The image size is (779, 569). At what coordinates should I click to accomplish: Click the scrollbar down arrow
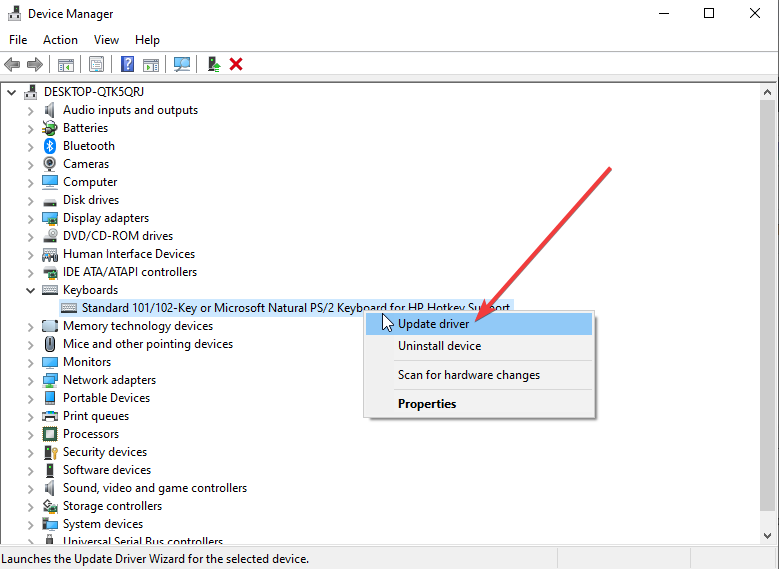point(767,536)
